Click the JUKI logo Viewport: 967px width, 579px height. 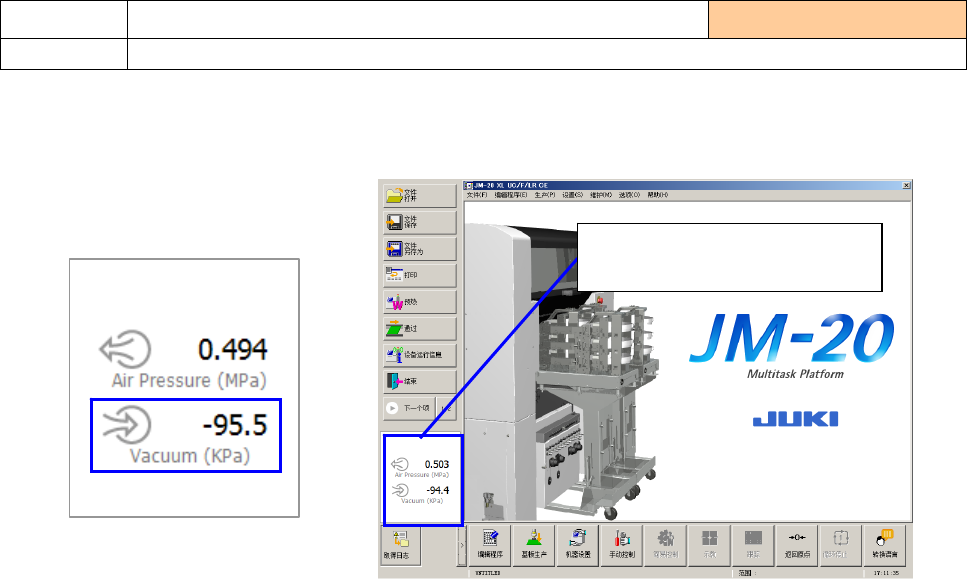[x=796, y=419]
